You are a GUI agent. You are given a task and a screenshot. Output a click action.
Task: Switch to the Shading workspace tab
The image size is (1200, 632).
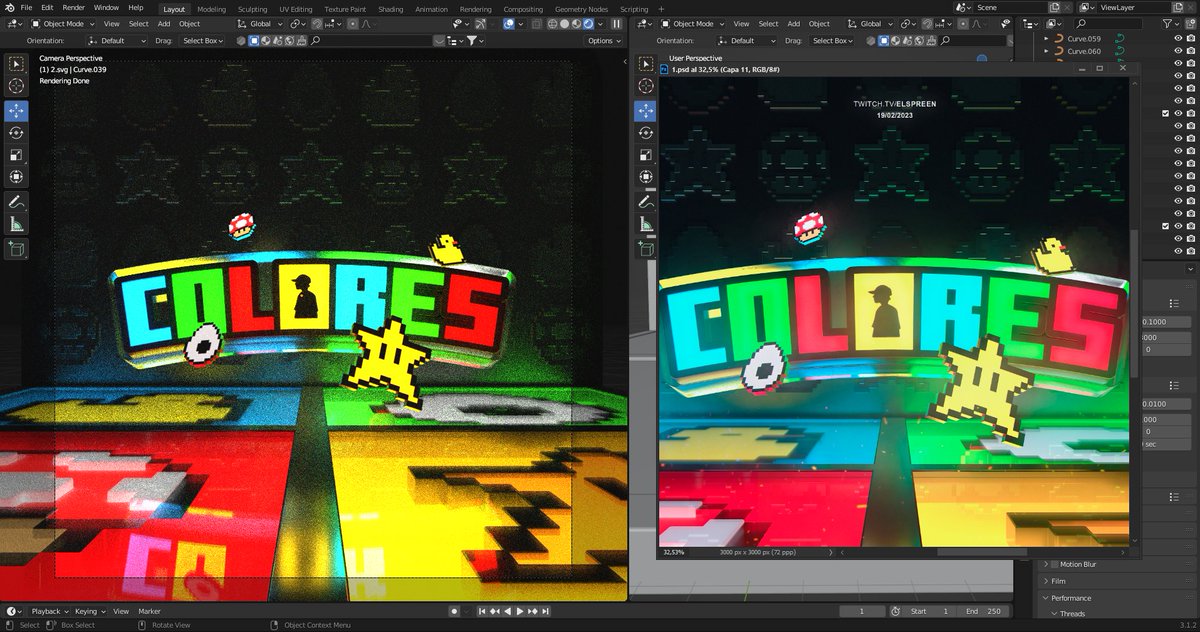391,8
